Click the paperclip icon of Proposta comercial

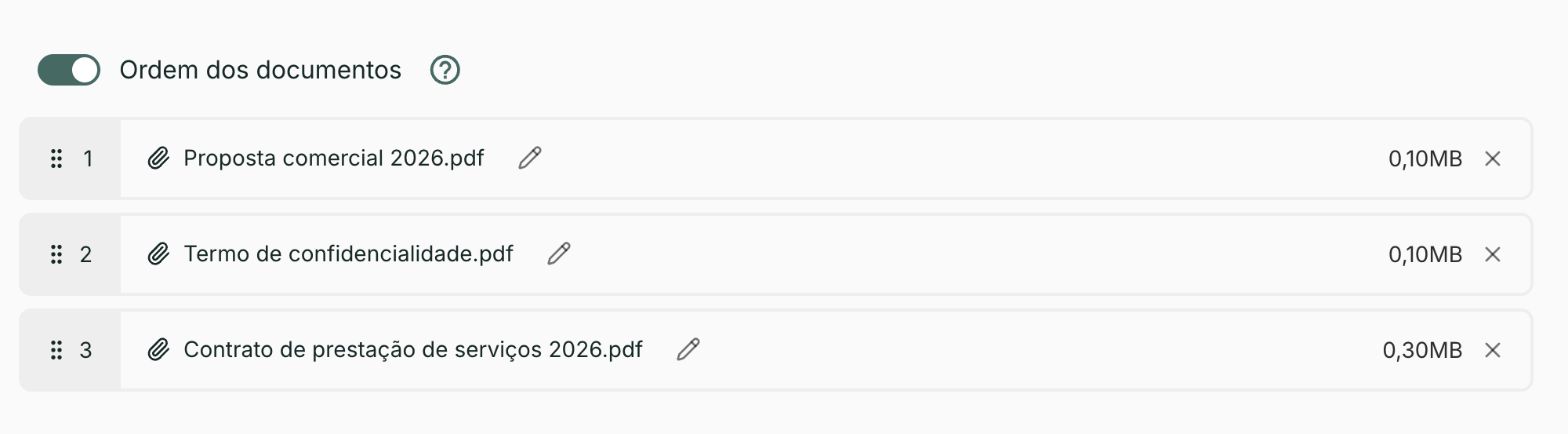[158, 159]
